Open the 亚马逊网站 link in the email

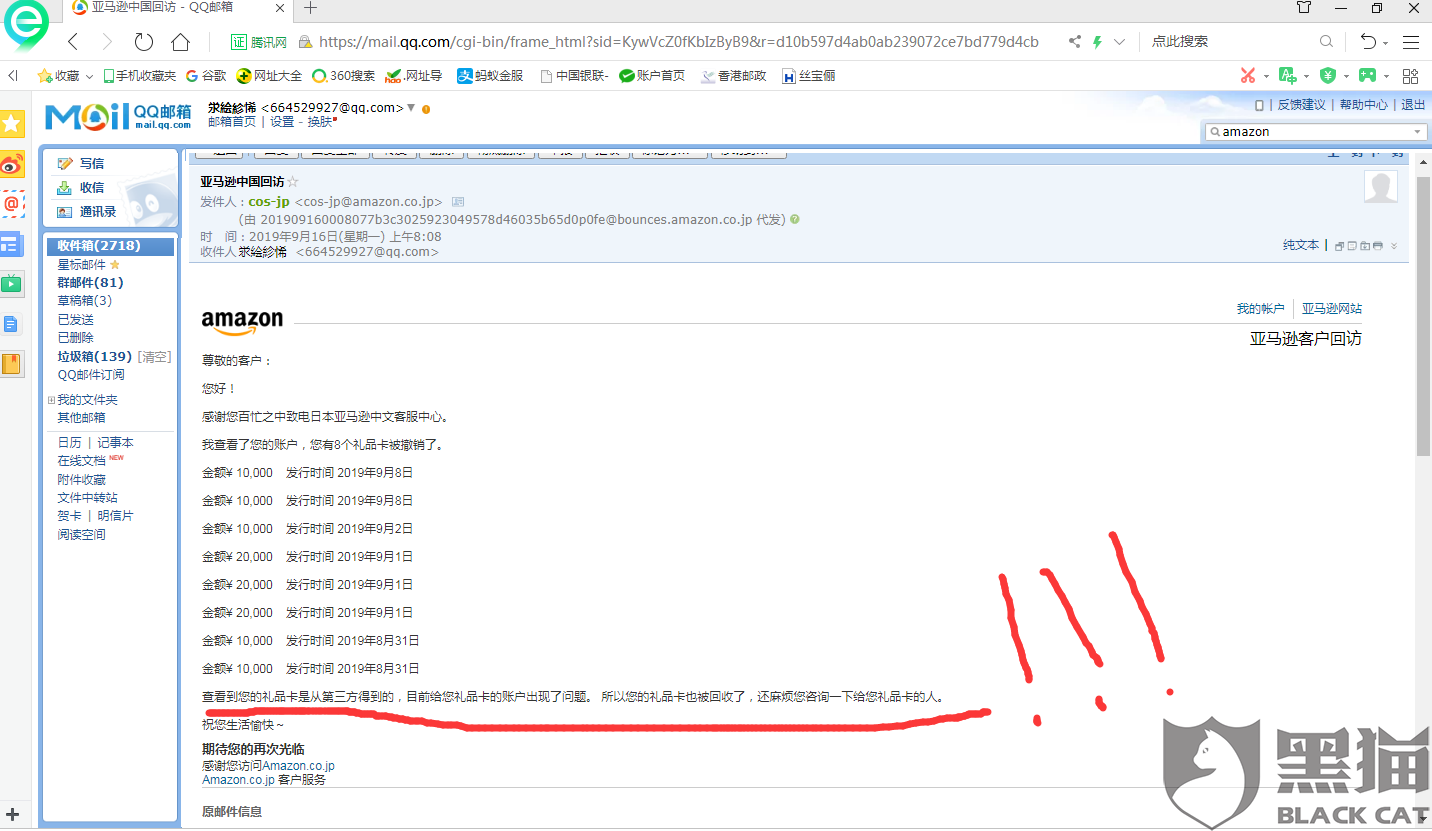point(1332,309)
